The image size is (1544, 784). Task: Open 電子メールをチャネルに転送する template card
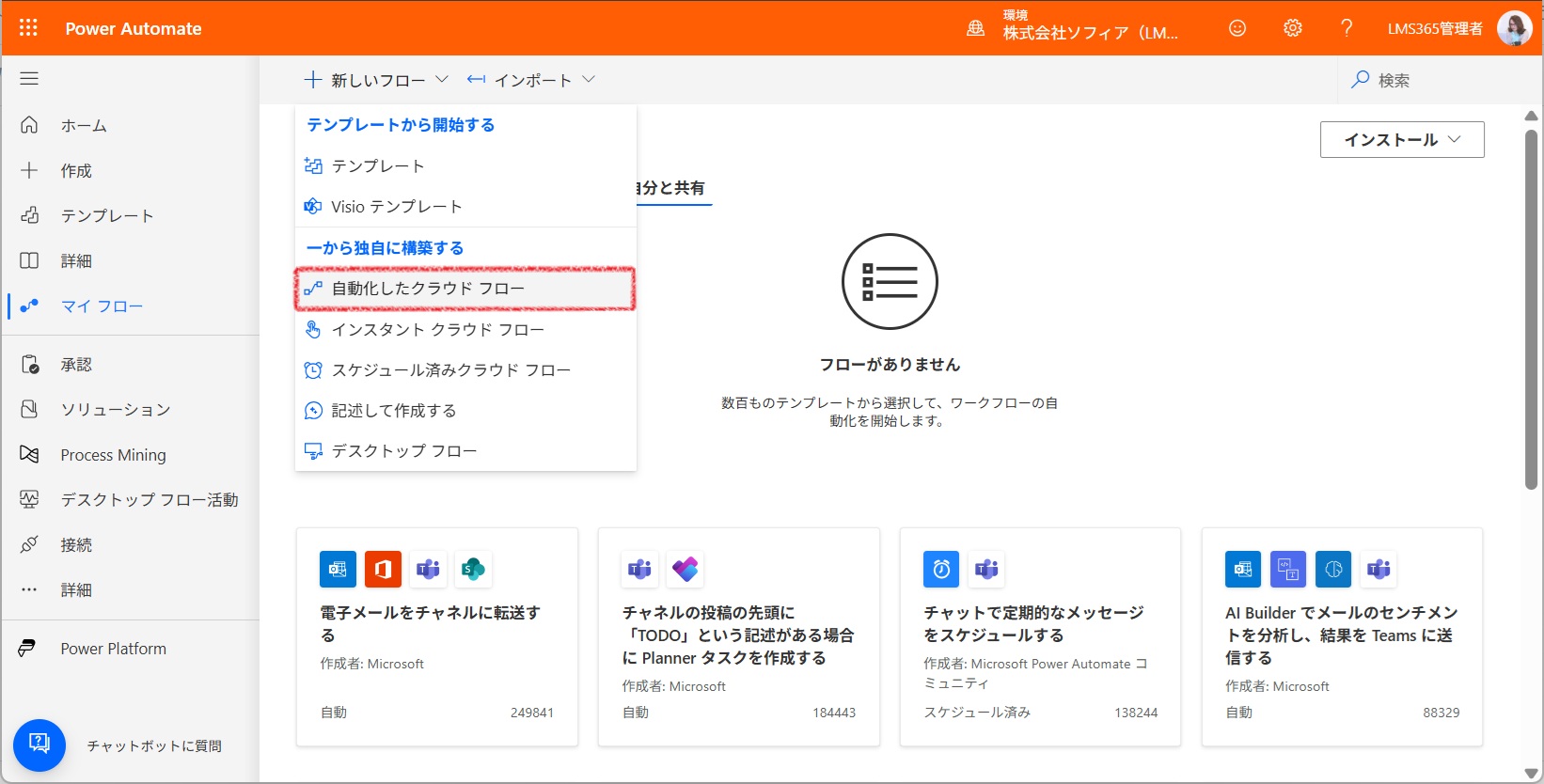[437, 637]
